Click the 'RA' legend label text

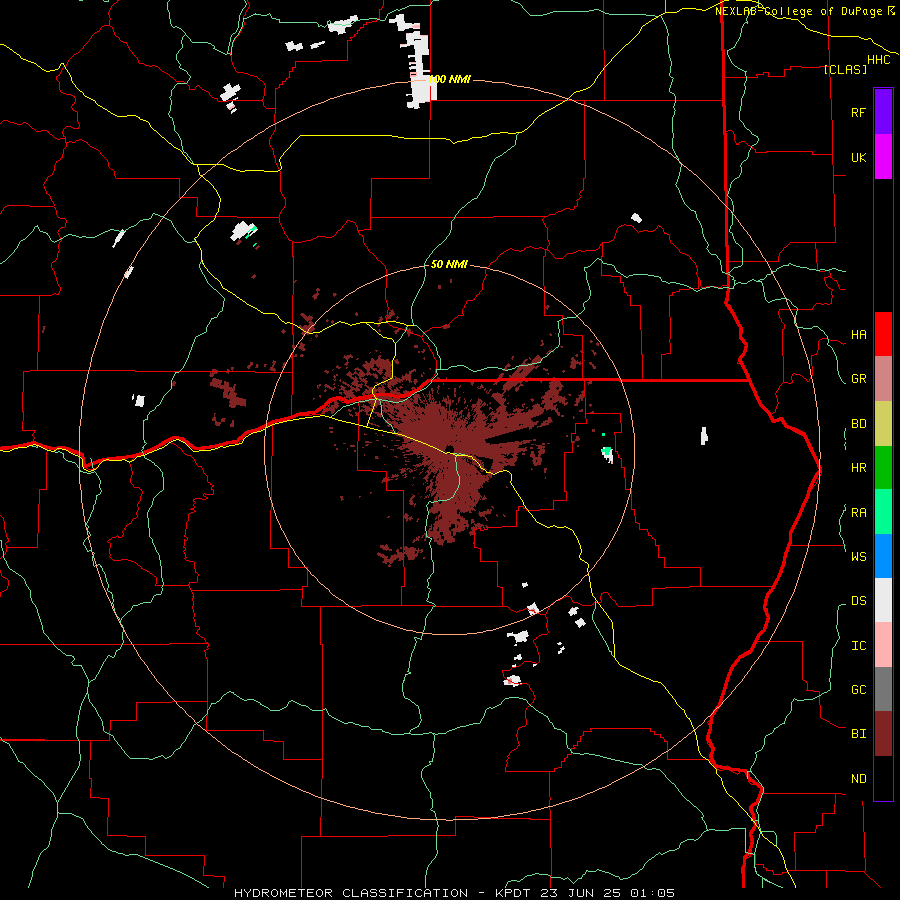[x=858, y=513]
